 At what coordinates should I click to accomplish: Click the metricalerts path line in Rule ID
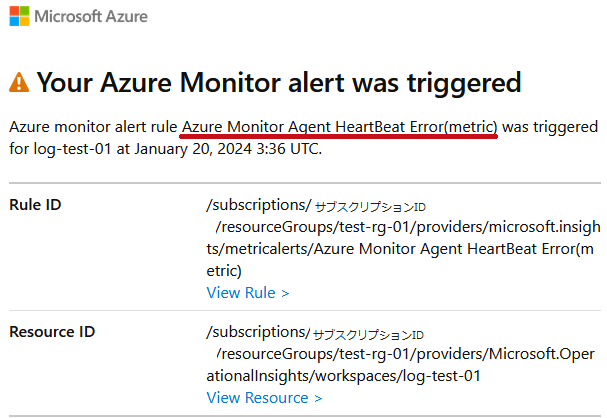coord(400,249)
